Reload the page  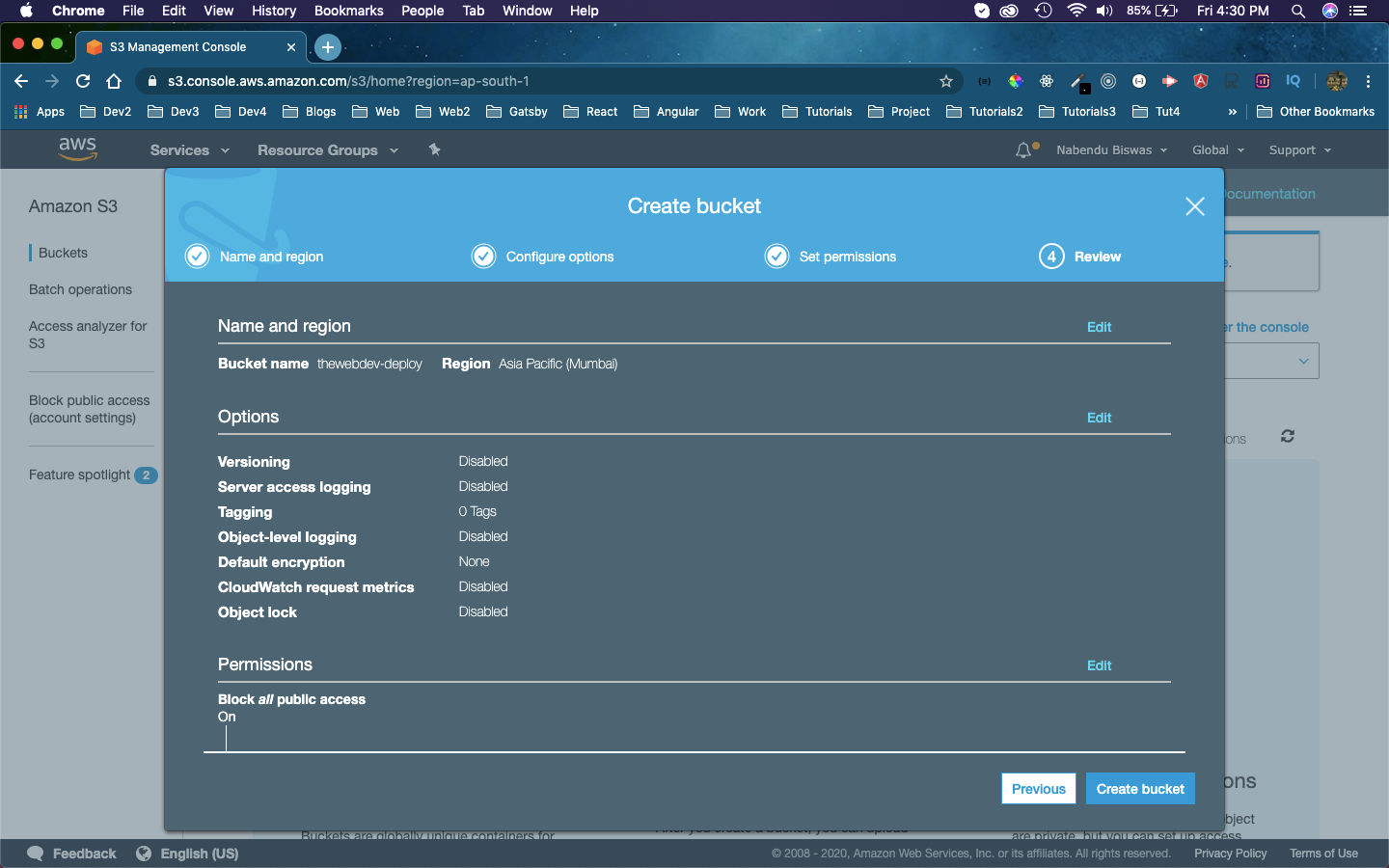coord(83,81)
